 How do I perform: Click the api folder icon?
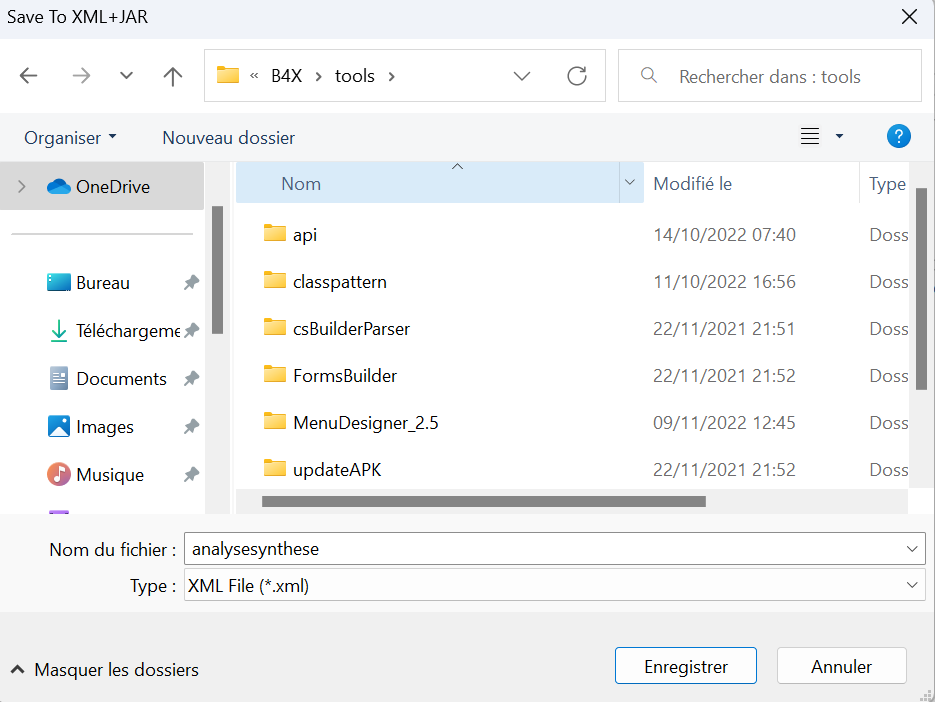275,233
